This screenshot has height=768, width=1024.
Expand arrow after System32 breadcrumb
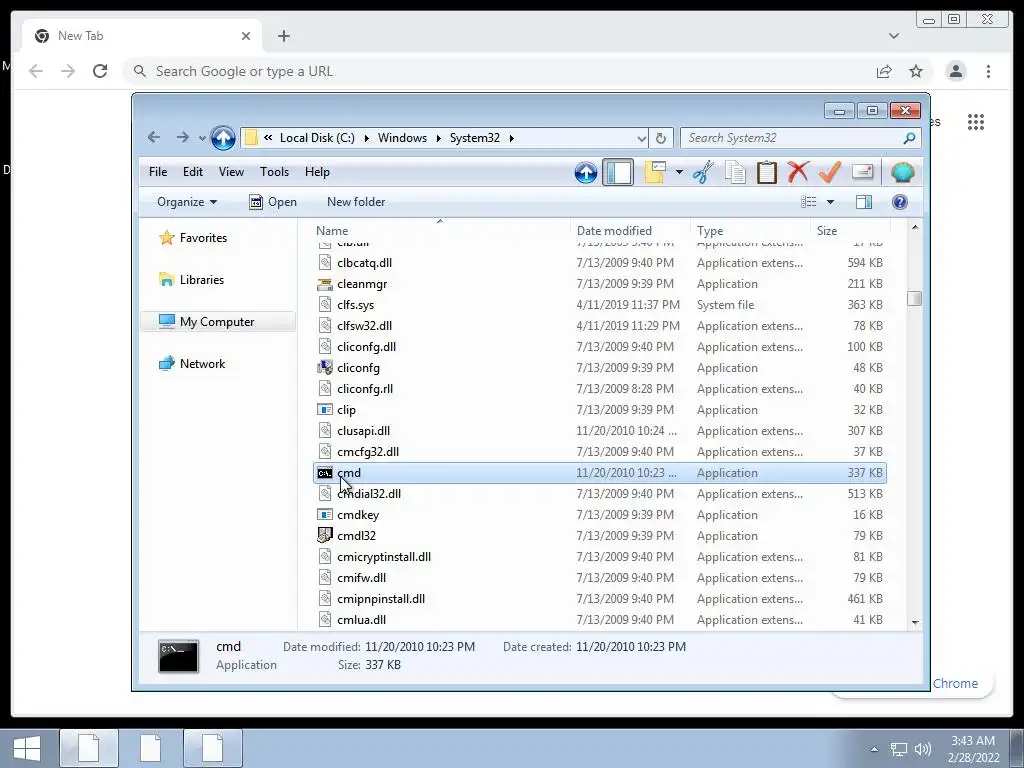click(511, 138)
